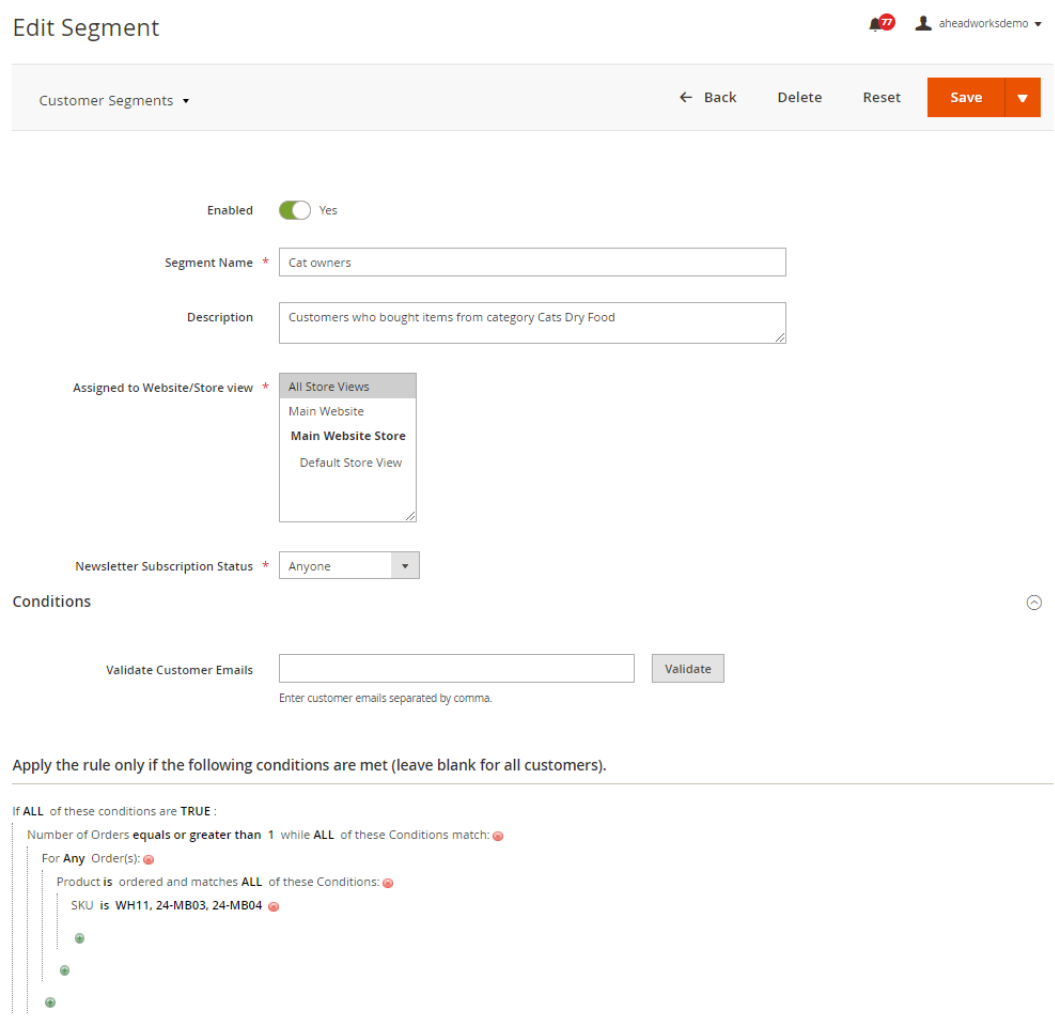Image resolution: width=1055 pixels, height=1020 pixels.
Task: Add condition under Number of Orders level
Action: tap(50, 1003)
